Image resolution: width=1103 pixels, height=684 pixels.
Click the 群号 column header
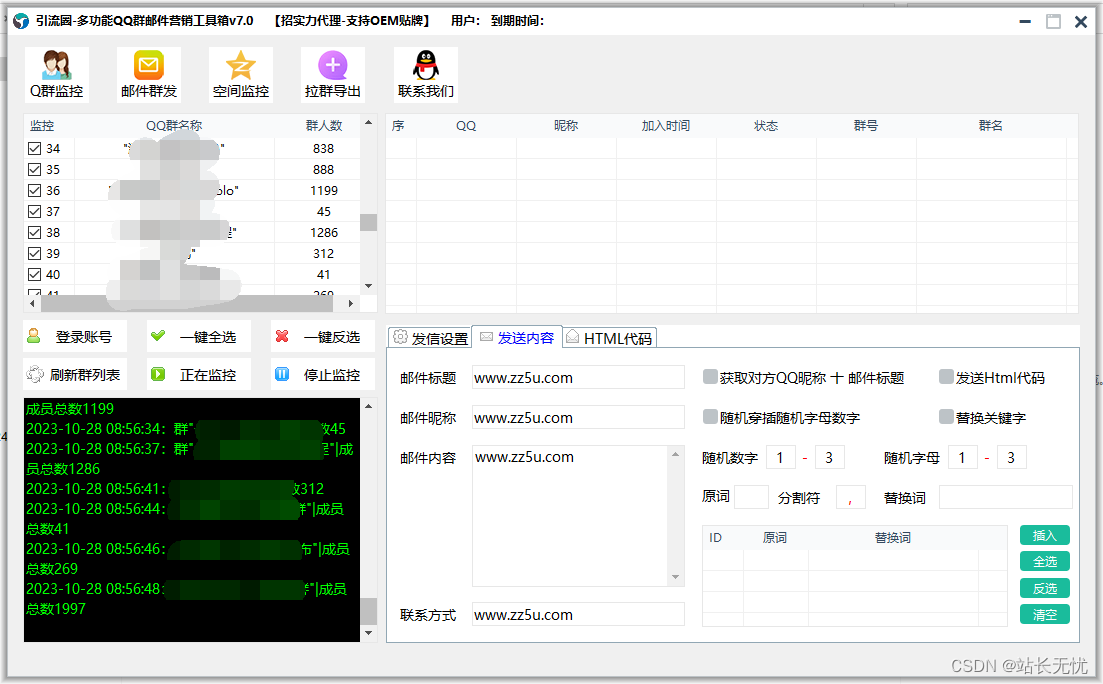pyautogui.click(x=866, y=126)
